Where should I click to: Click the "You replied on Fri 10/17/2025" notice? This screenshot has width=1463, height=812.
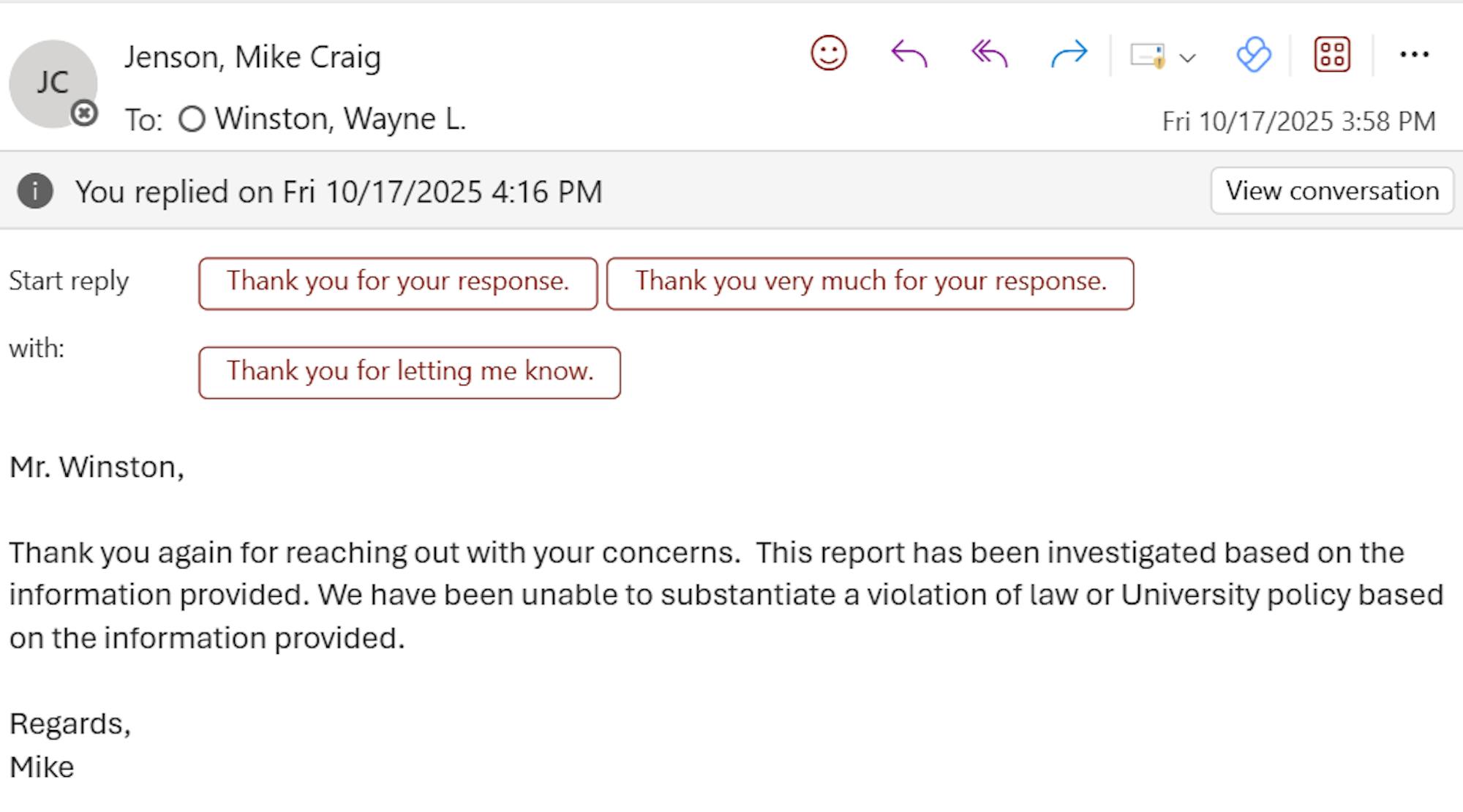(339, 192)
